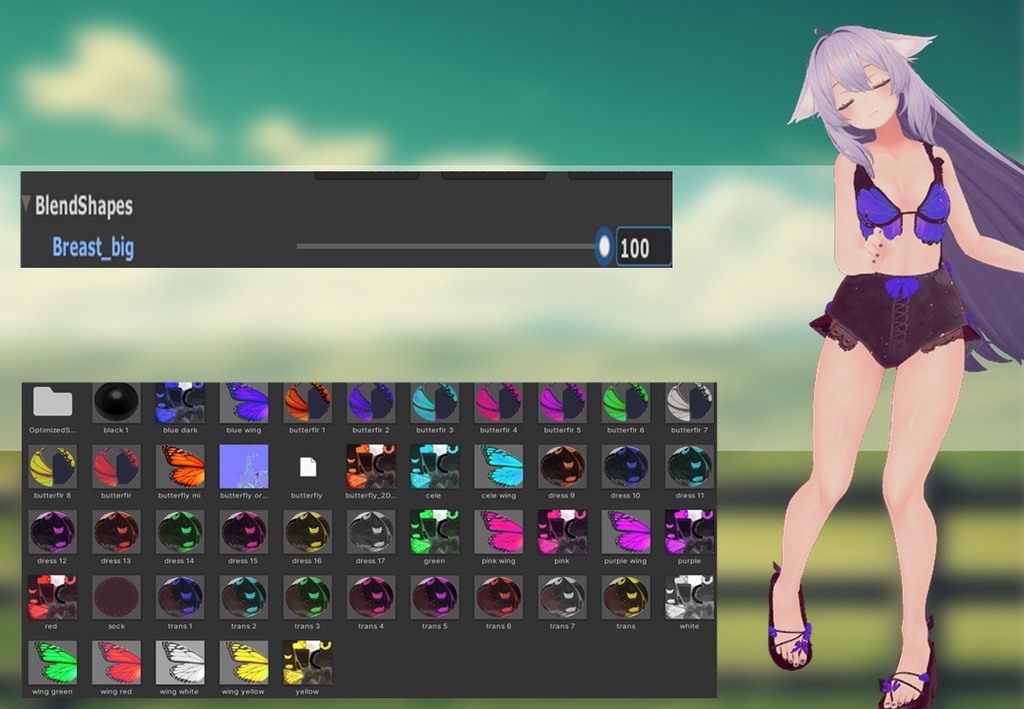Select the trans 4 green asset
This screenshot has width=1024, height=709.
tap(370, 597)
